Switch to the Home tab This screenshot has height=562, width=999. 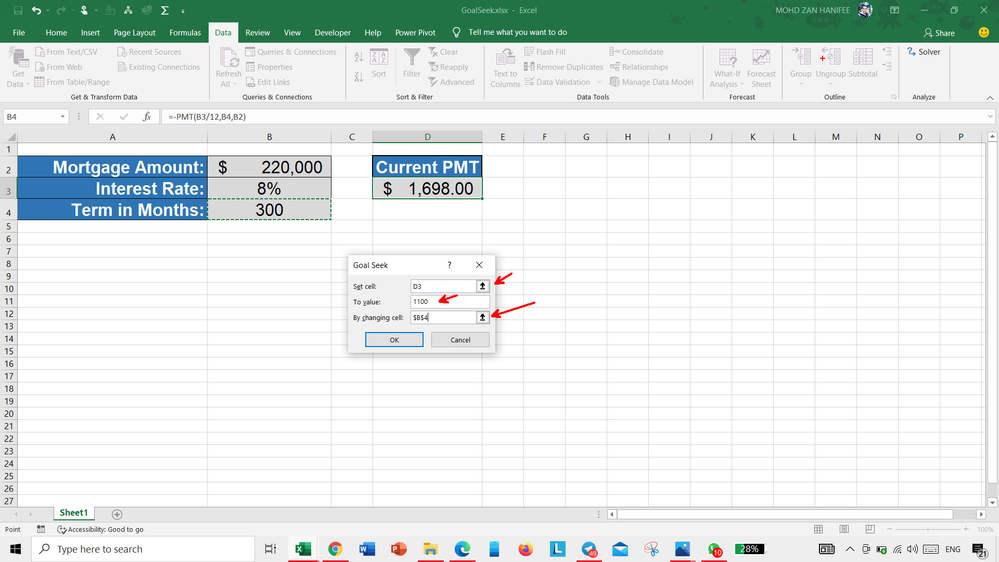(x=56, y=32)
